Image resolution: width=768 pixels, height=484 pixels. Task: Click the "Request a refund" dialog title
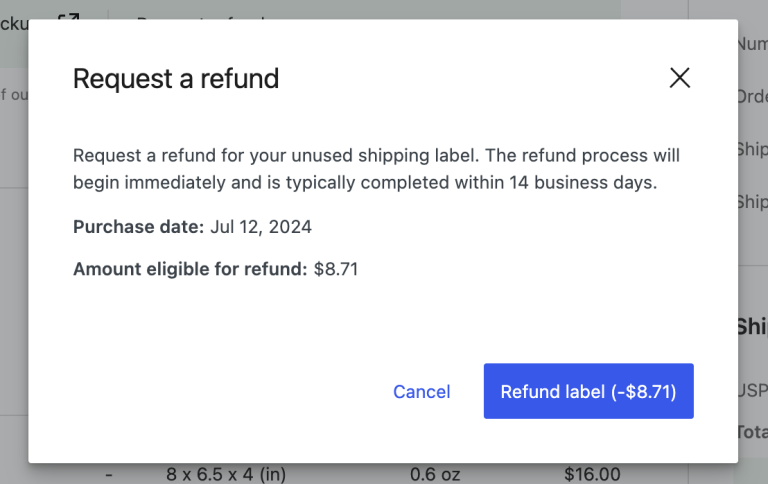tap(176, 79)
